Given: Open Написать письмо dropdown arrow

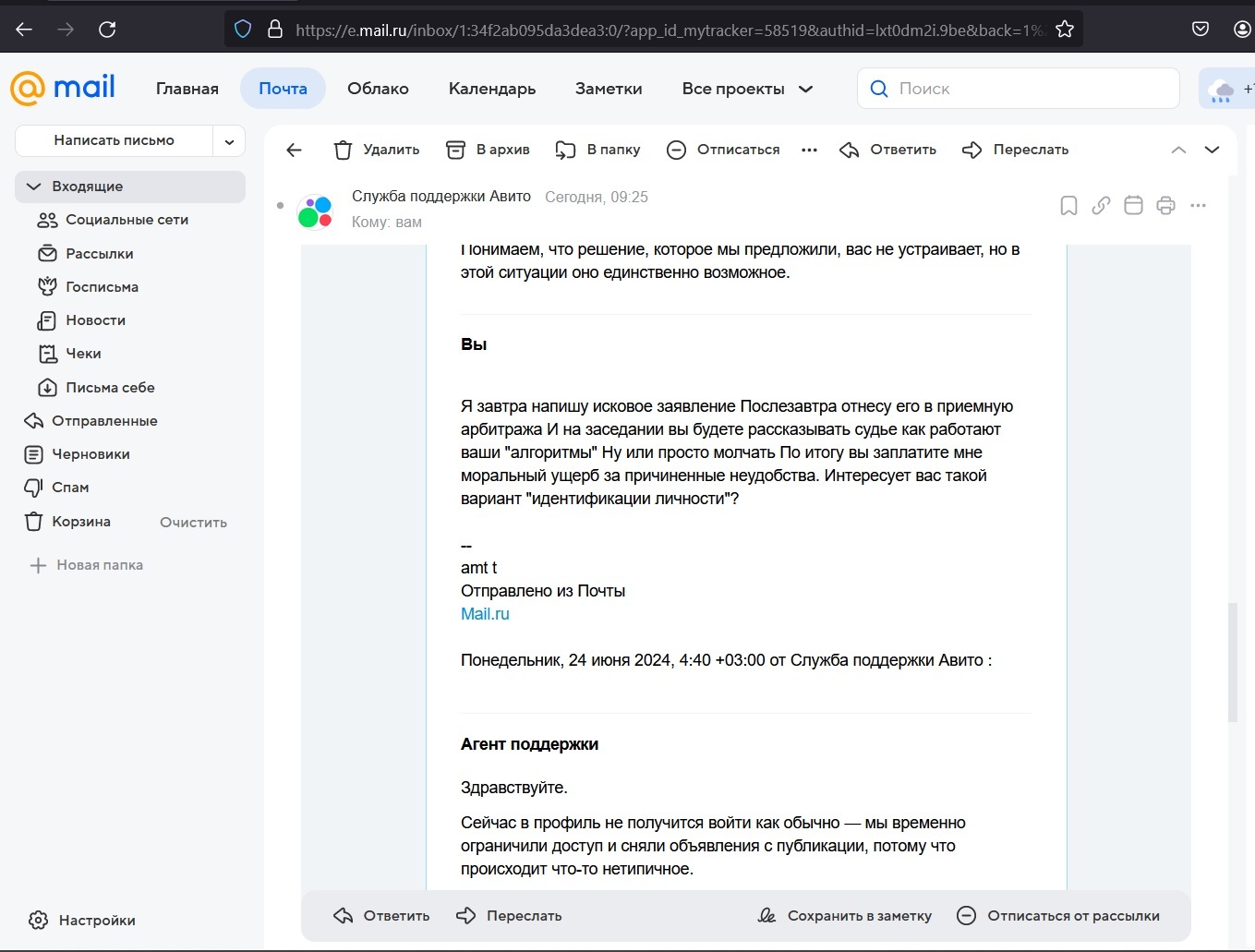Looking at the screenshot, I should [x=229, y=141].
